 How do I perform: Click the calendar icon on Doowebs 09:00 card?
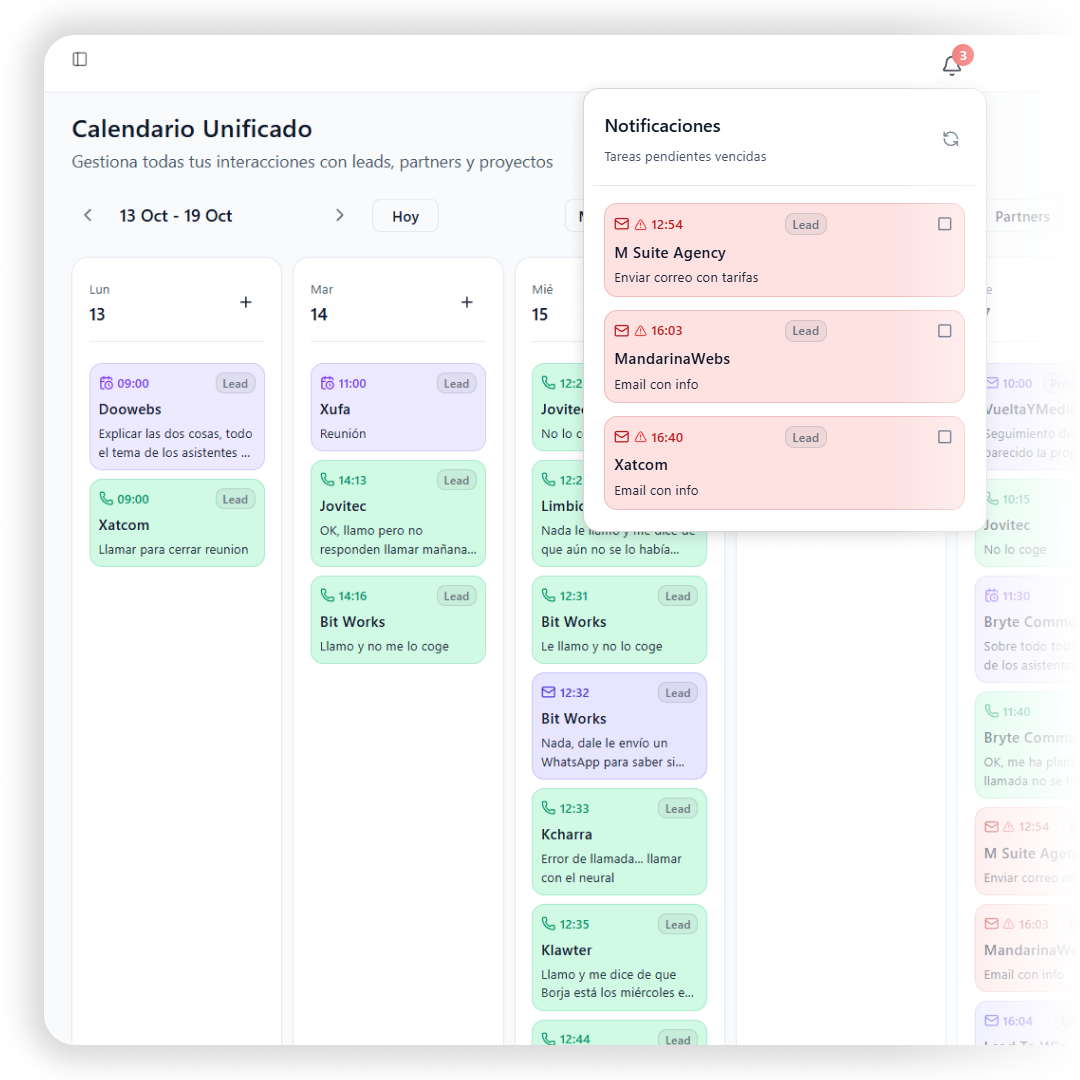point(106,383)
